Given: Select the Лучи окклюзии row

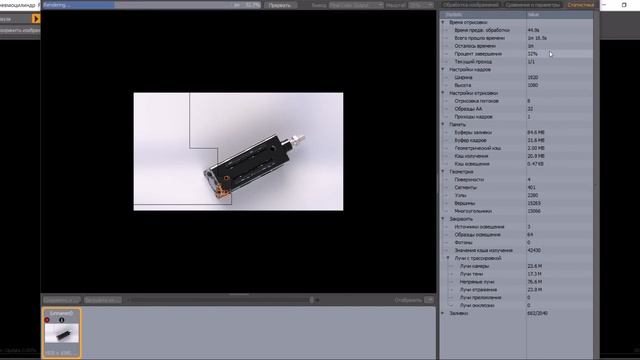Looking at the screenshot, I should point(517,306).
